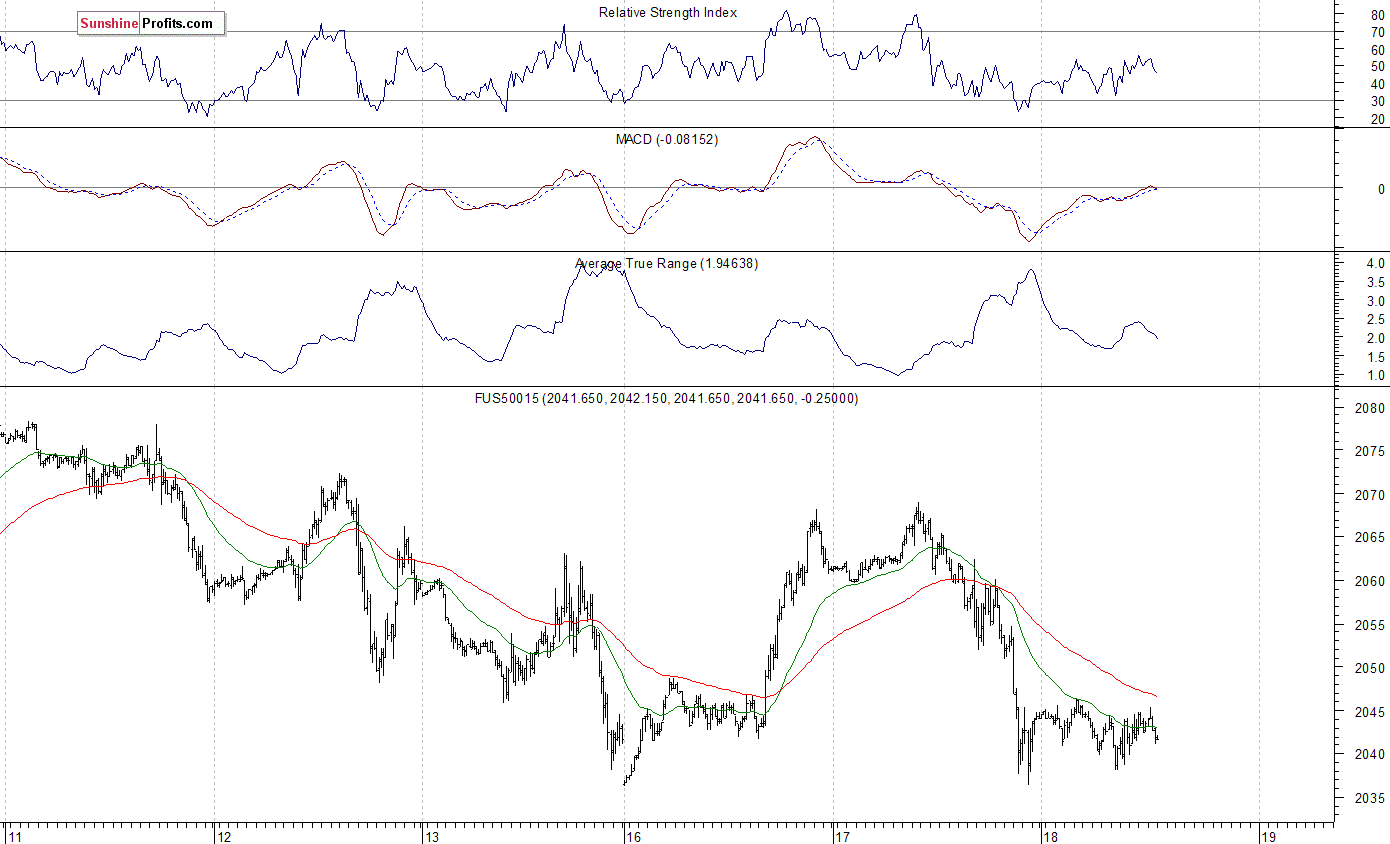1390x844 pixels.
Task: Click the 2080 price axis label
Action: click(x=1369, y=408)
